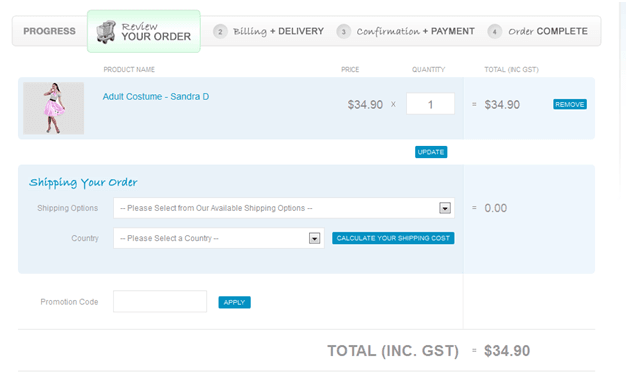Screen dimensions: 628x376
Task: Apply the promotion code
Action: [x=234, y=302]
